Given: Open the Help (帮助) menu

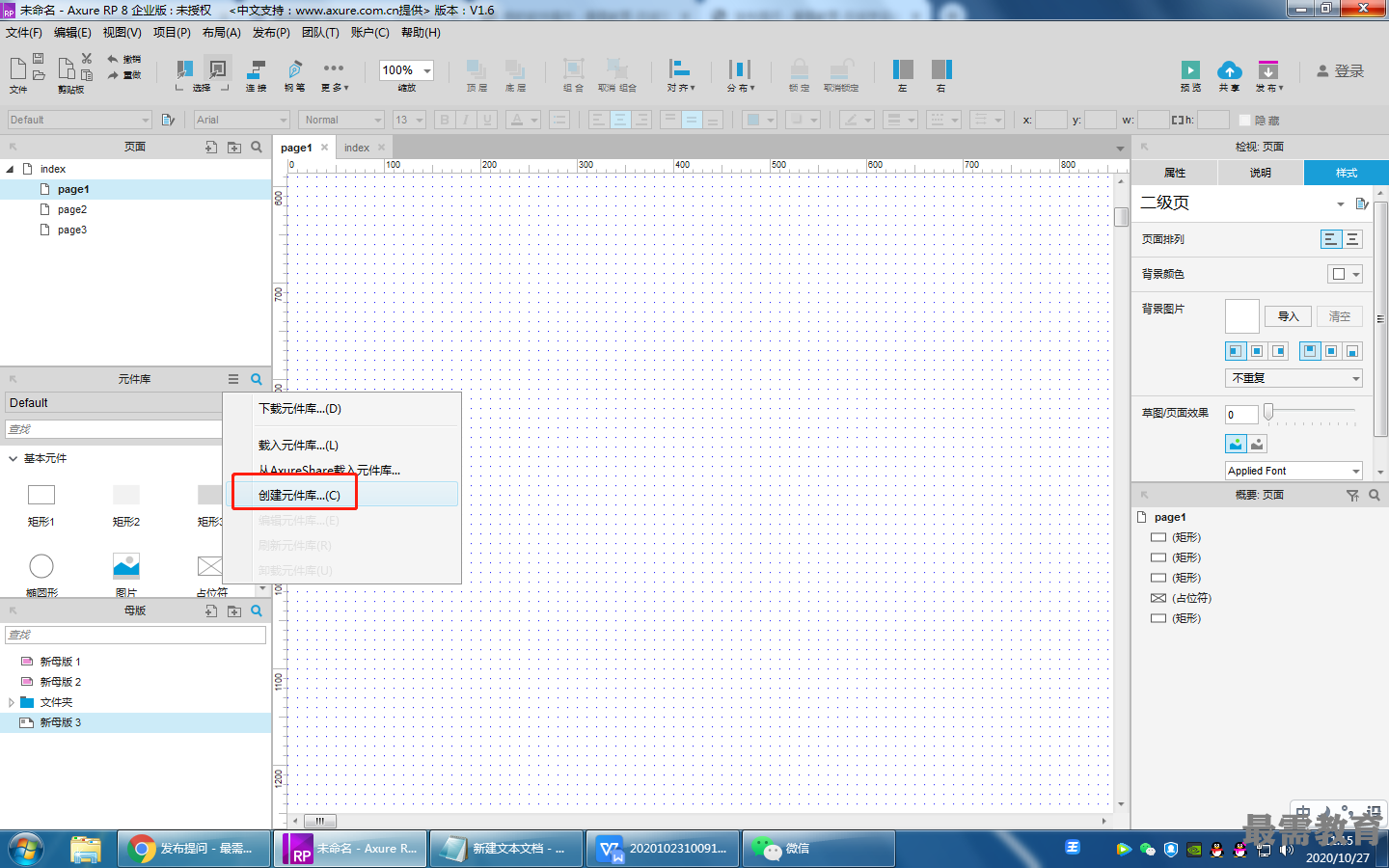Looking at the screenshot, I should click(x=421, y=33).
